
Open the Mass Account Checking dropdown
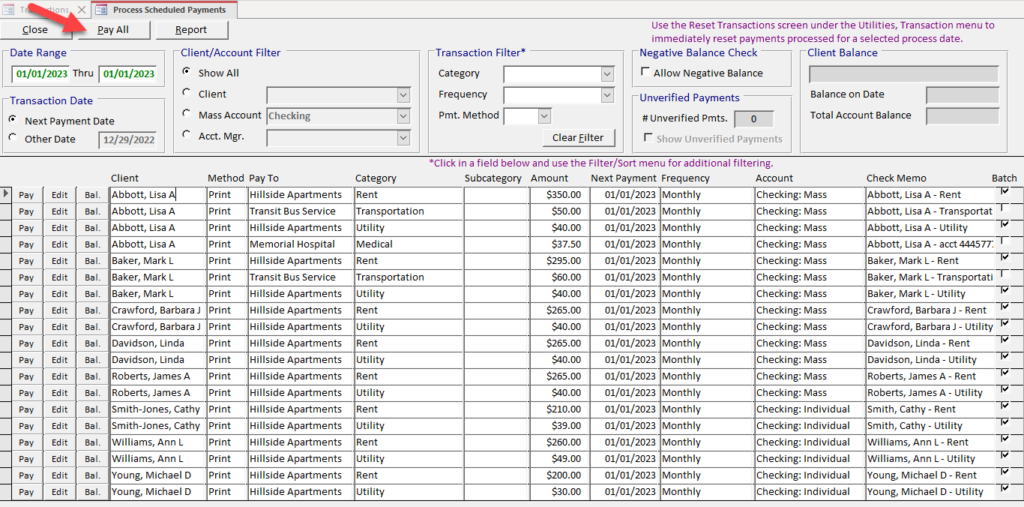(403, 116)
